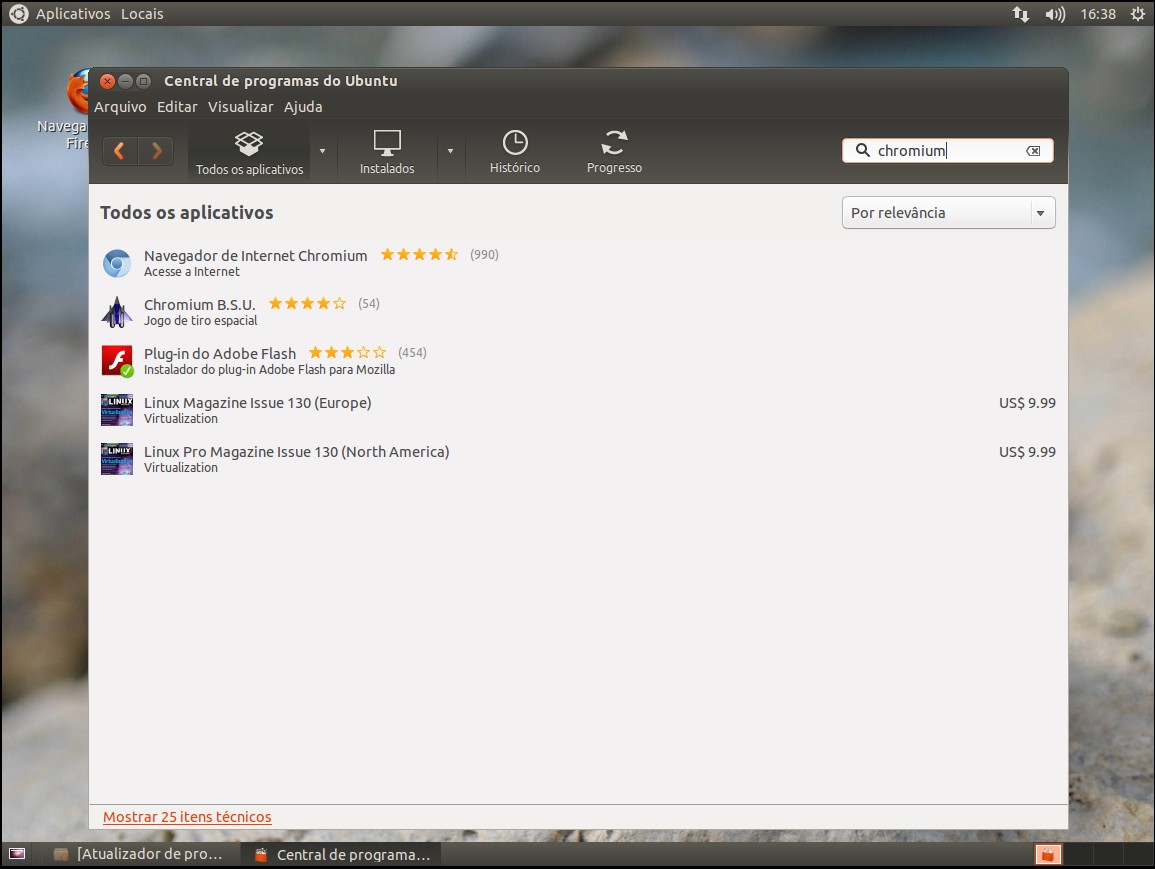The height and width of the screenshot is (869, 1155).
Task: Switch to Atualizador de programas taskbar window
Action: (140, 855)
